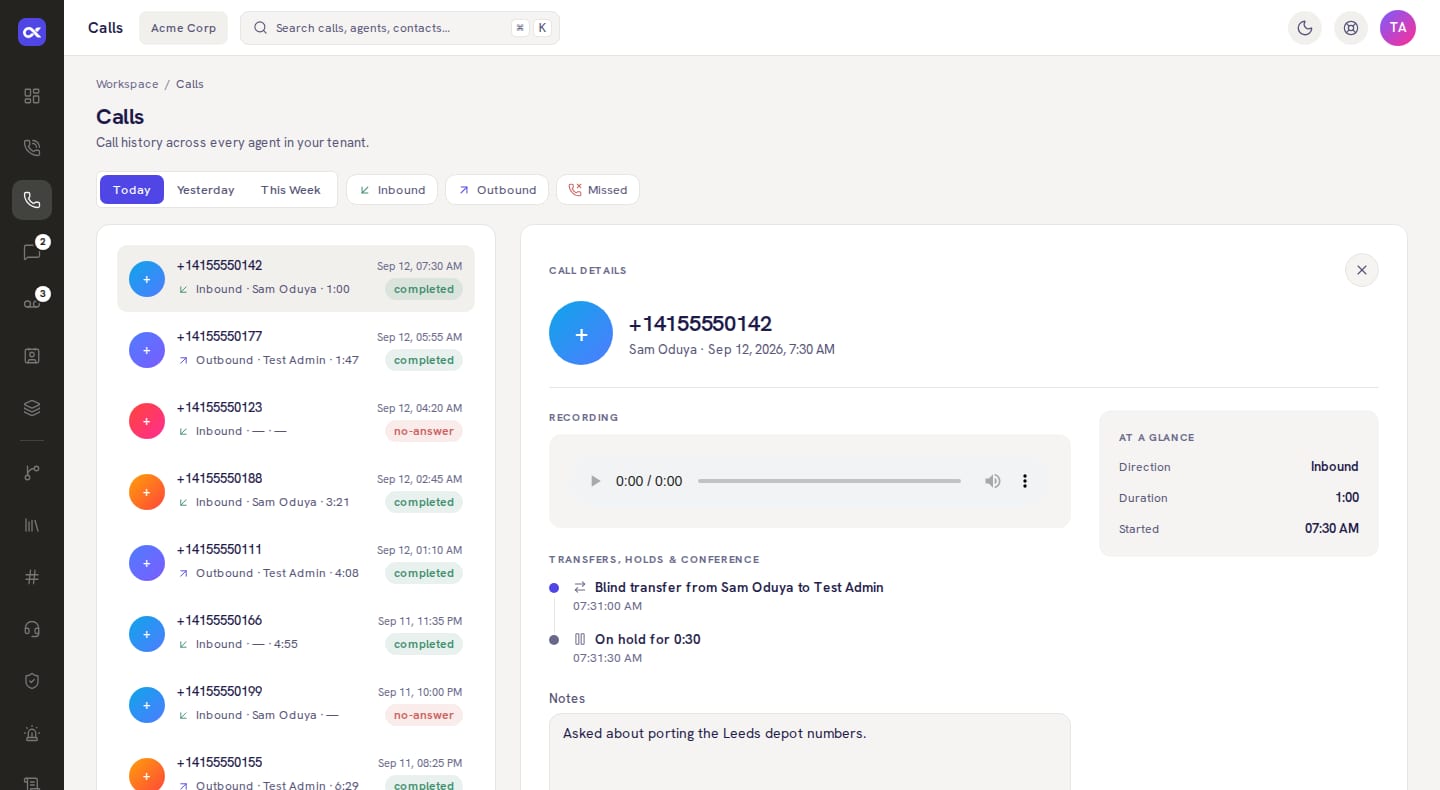Filter calls by Outbound
The image size is (1440, 790).
[x=497, y=190]
